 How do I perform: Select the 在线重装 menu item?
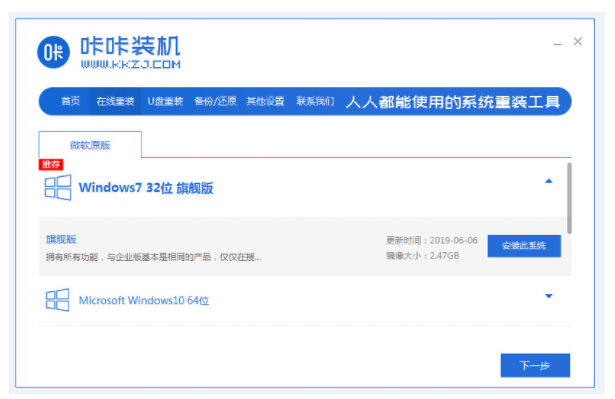coord(115,102)
